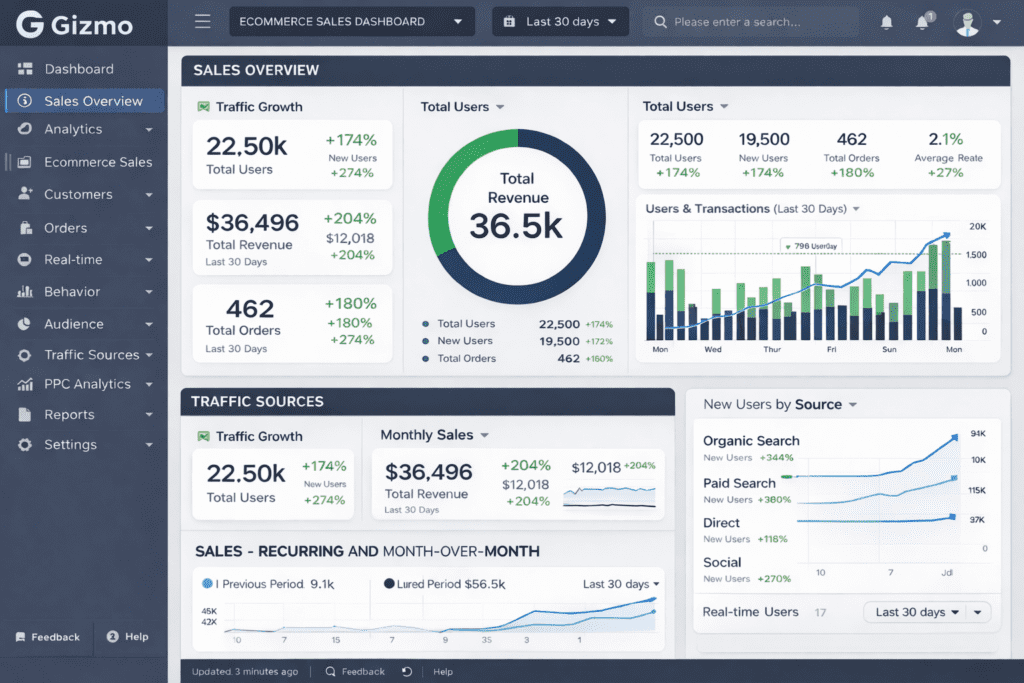This screenshot has height=683, width=1024.
Task: Click the Gizmo logo
Action: (75, 25)
